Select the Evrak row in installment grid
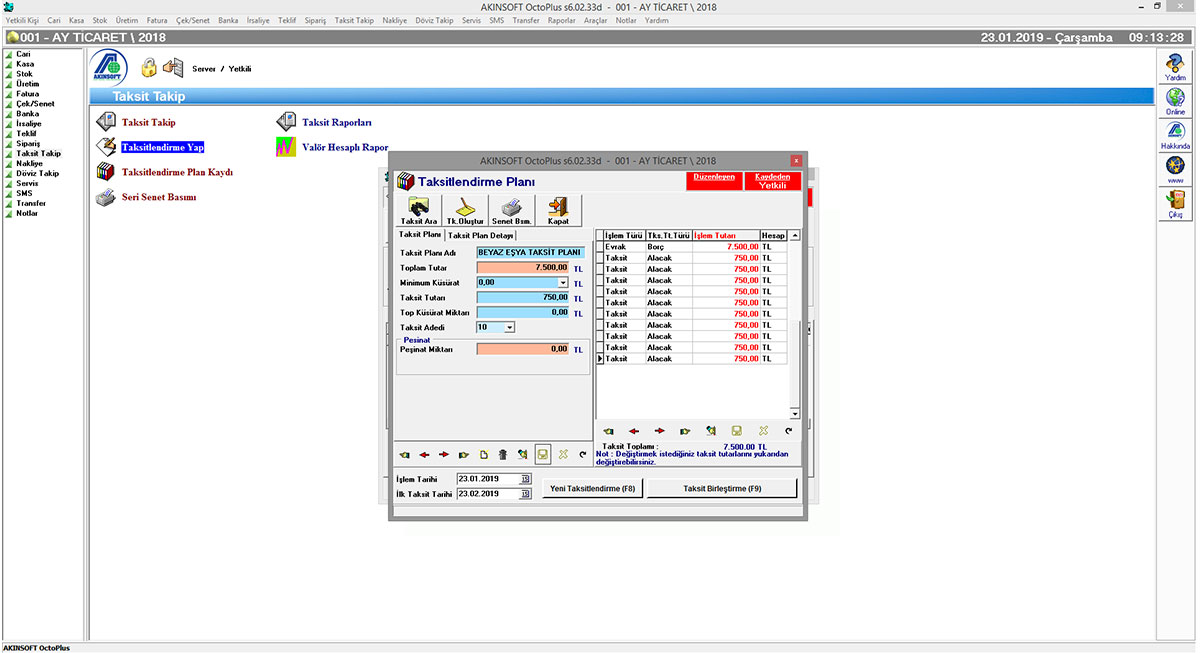Image resolution: width=1200 pixels, height=653 pixels. coord(692,246)
